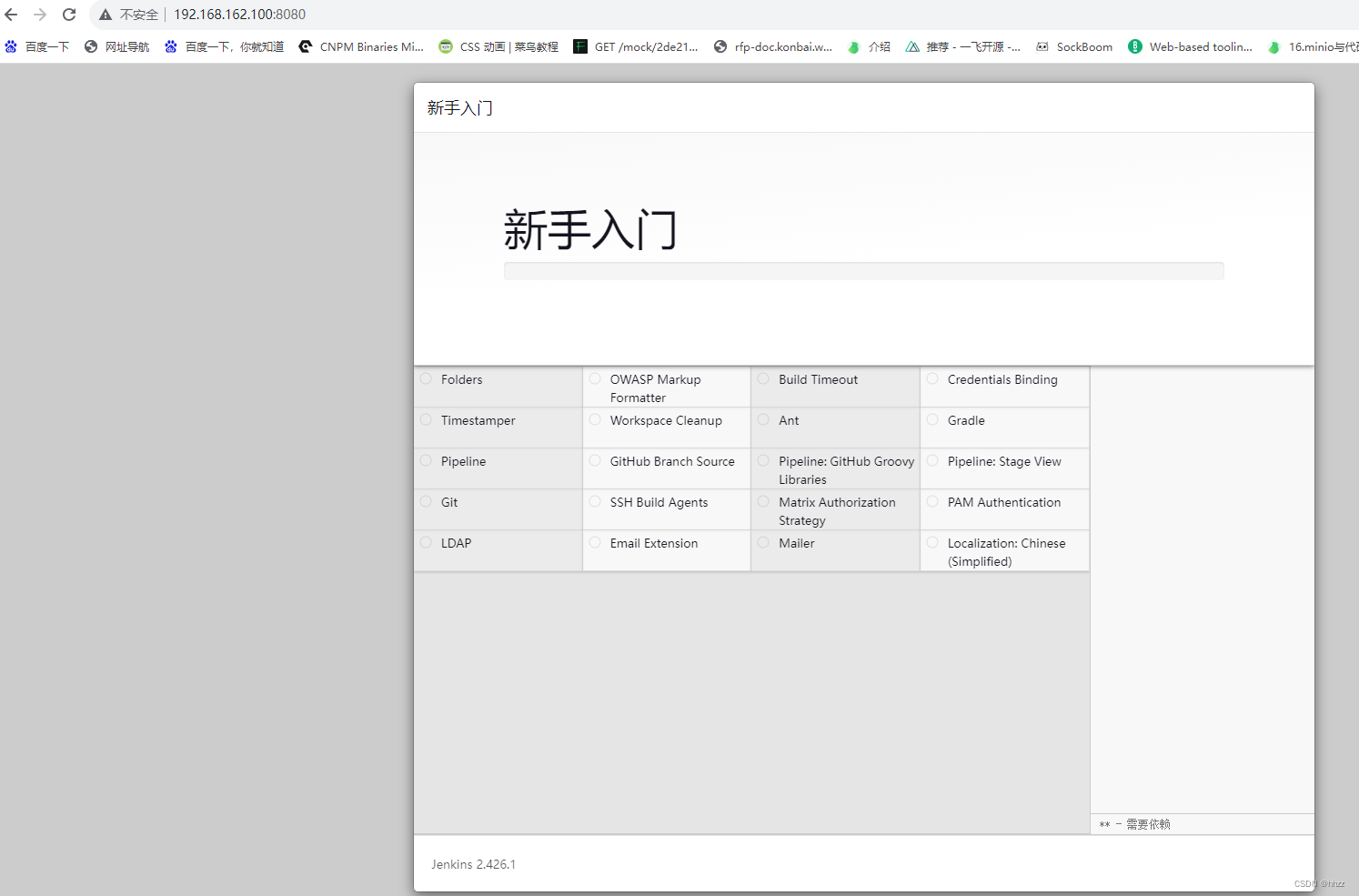Image resolution: width=1359 pixels, height=896 pixels.
Task: Click the installation progress bar
Action: pyautogui.click(x=863, y=271)
